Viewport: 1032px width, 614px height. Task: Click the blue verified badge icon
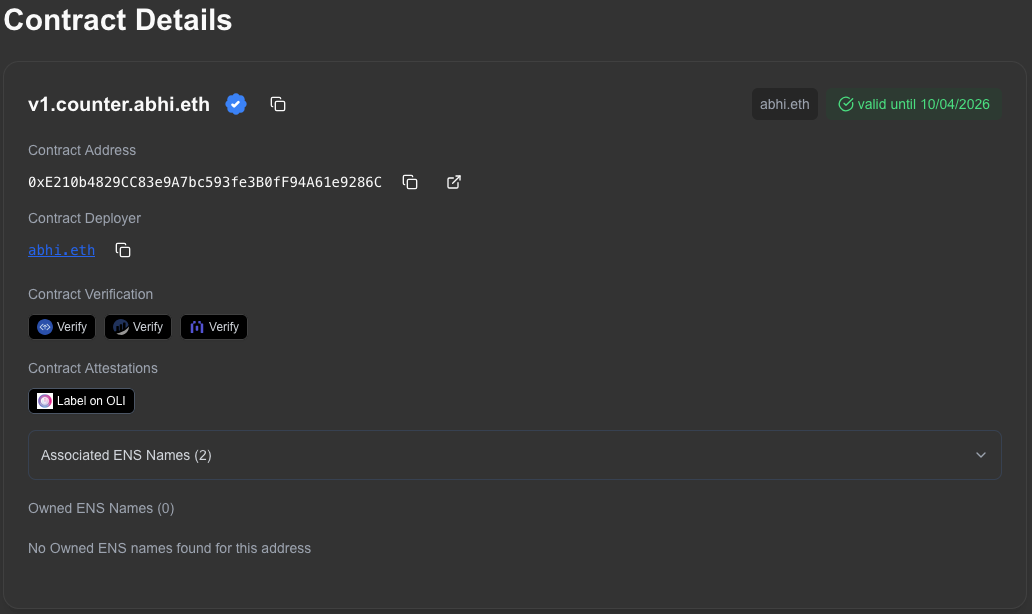pyautogui.click(x=236, y=104)
